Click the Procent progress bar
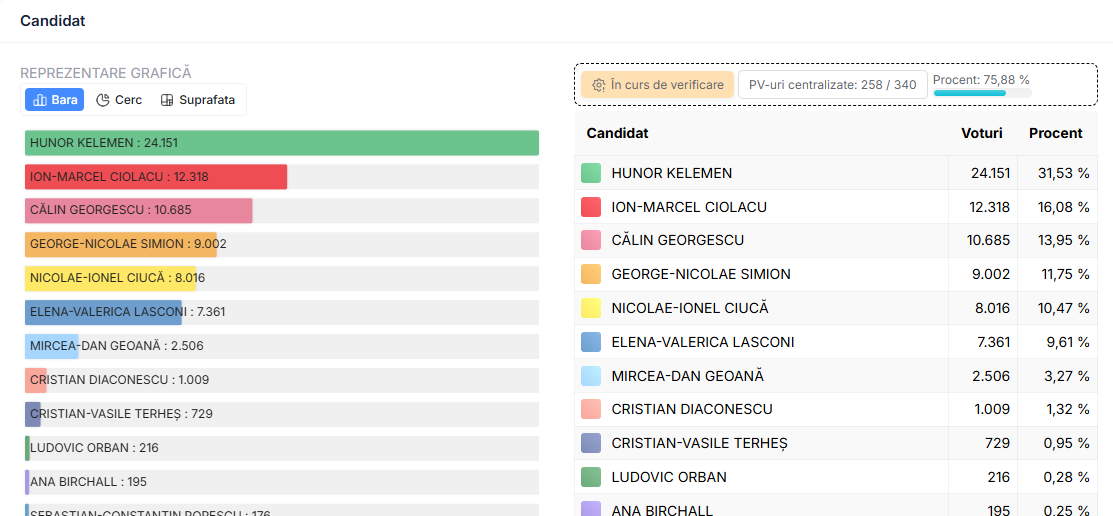Screen dimensions: 1113x516 pos(982,93)
